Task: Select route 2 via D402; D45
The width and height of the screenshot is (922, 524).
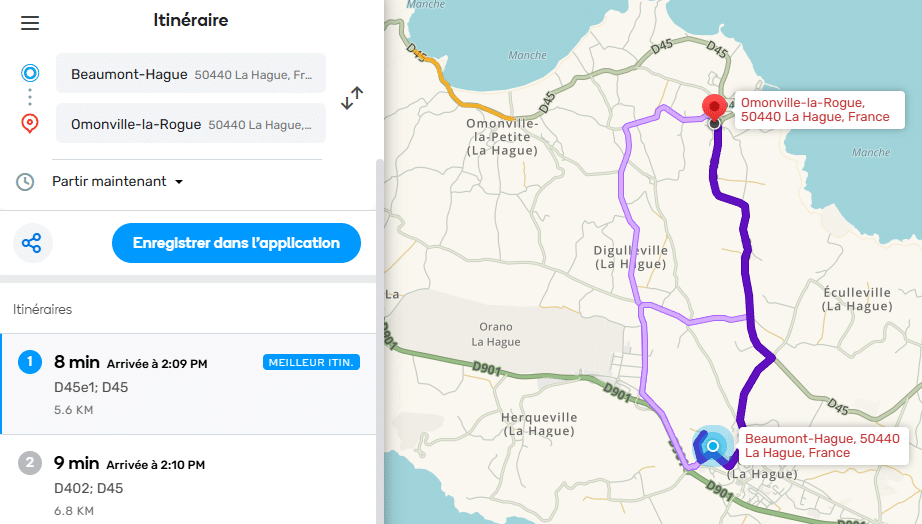Action: 188,485
